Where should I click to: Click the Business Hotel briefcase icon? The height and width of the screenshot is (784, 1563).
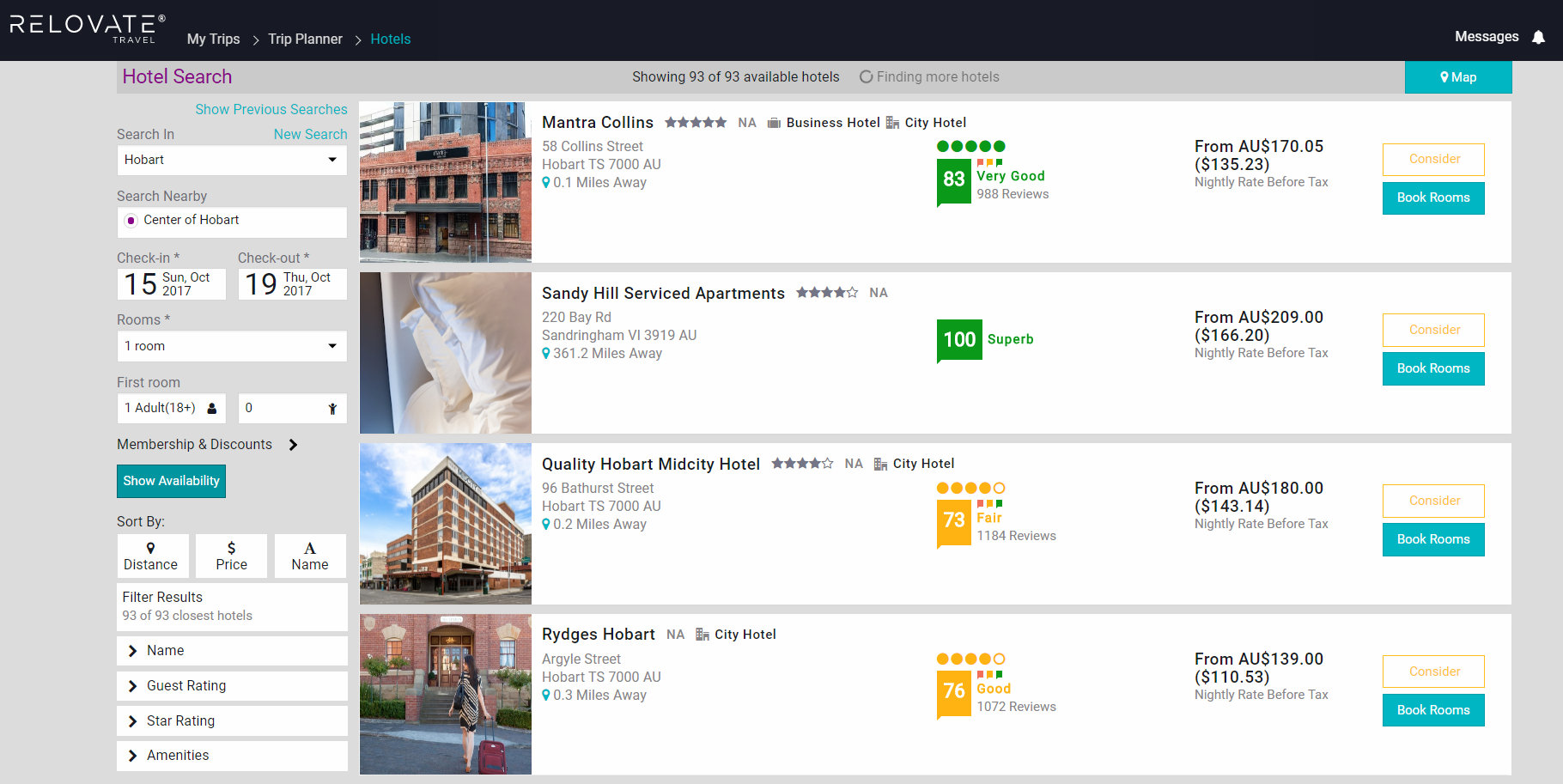[x=774, y=123]
